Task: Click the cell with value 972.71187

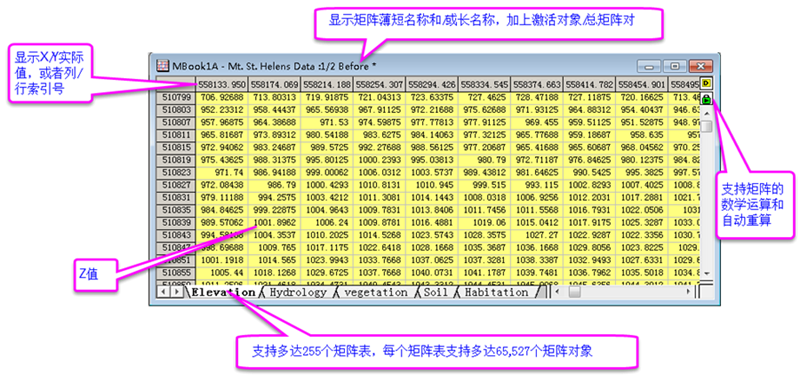Action: click(537, 160)
